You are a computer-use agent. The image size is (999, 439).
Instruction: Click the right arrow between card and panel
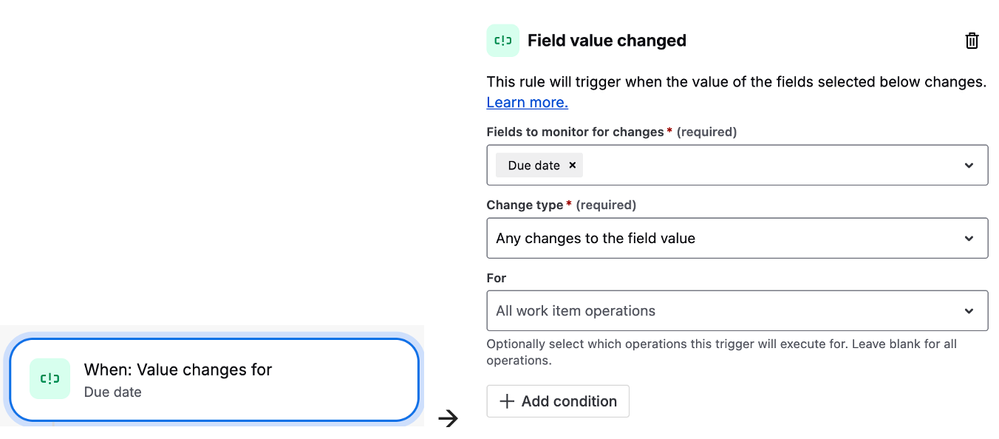[x=449, y=418]
